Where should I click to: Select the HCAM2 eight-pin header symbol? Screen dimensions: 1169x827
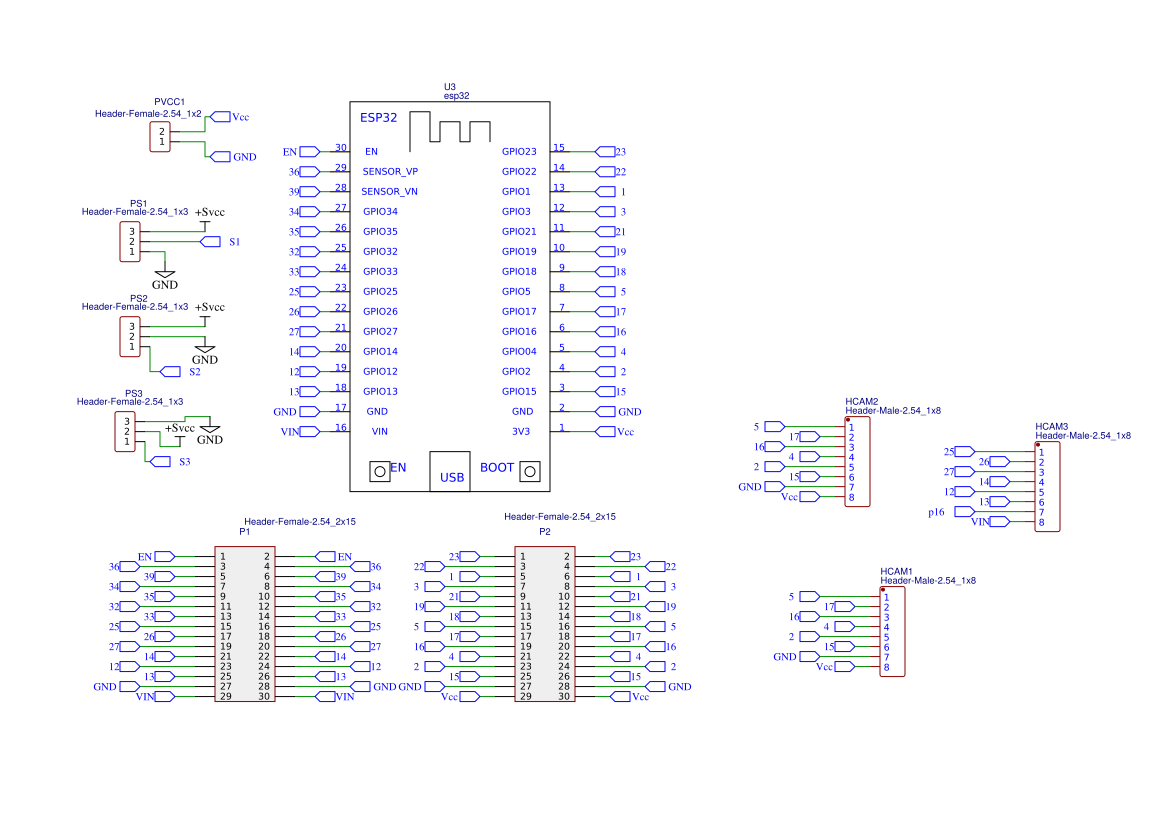click(857, 462)
